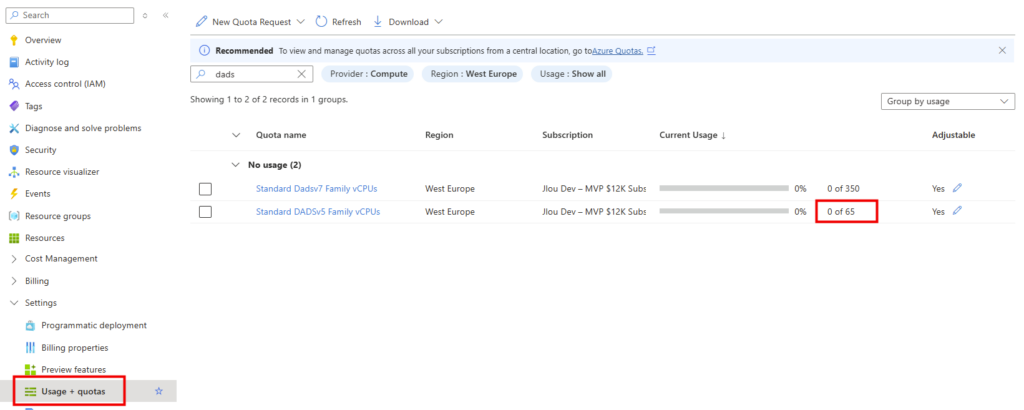Click the sidebar up-down diamond button
The width and height of the screenshot is (1024, 410).
click(x=145, y=15)
